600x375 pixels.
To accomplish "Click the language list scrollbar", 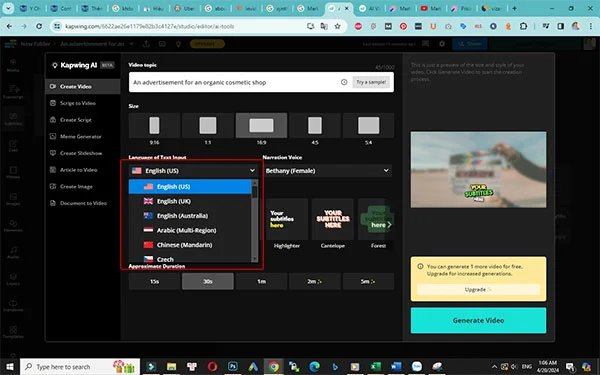I will tap(254, 221).
